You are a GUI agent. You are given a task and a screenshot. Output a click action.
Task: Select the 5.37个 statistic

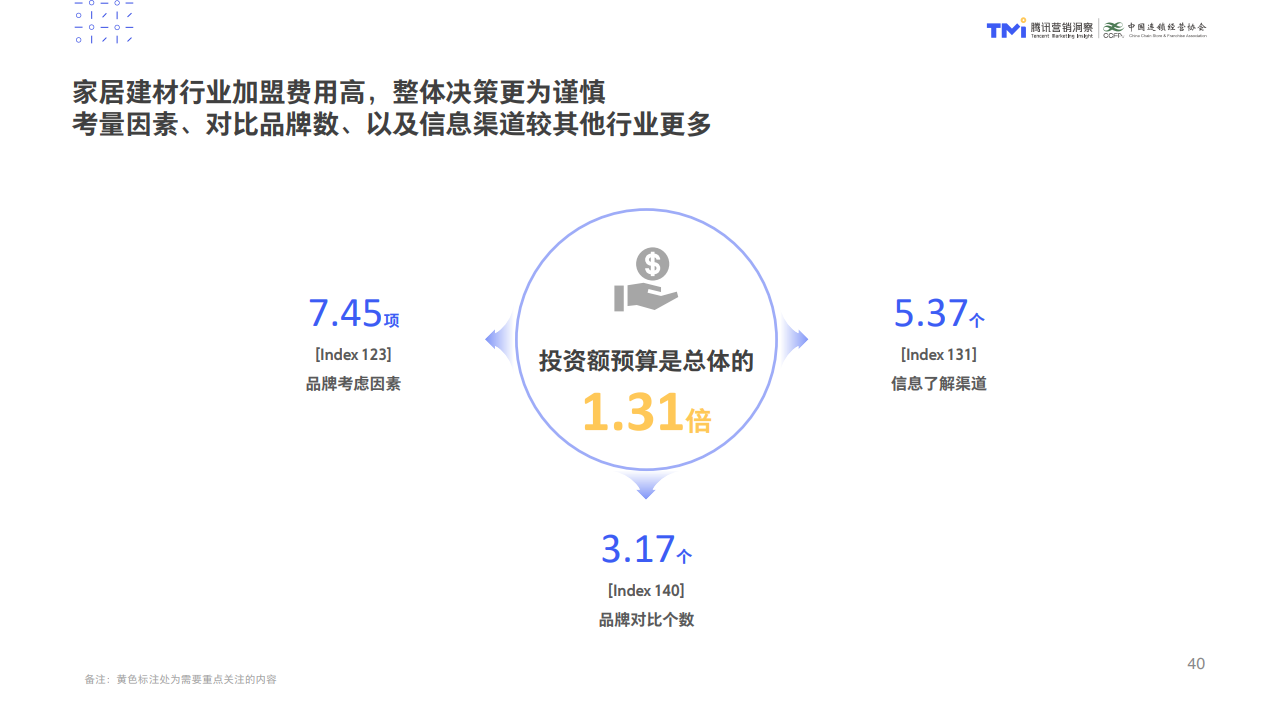click(938, 314)
